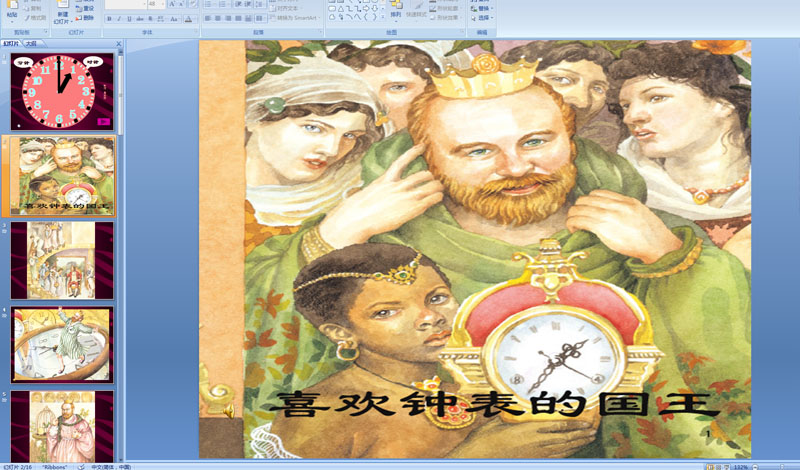
Task: Open the Shape Effects (形状效果) dropdown
Action: 446,17
